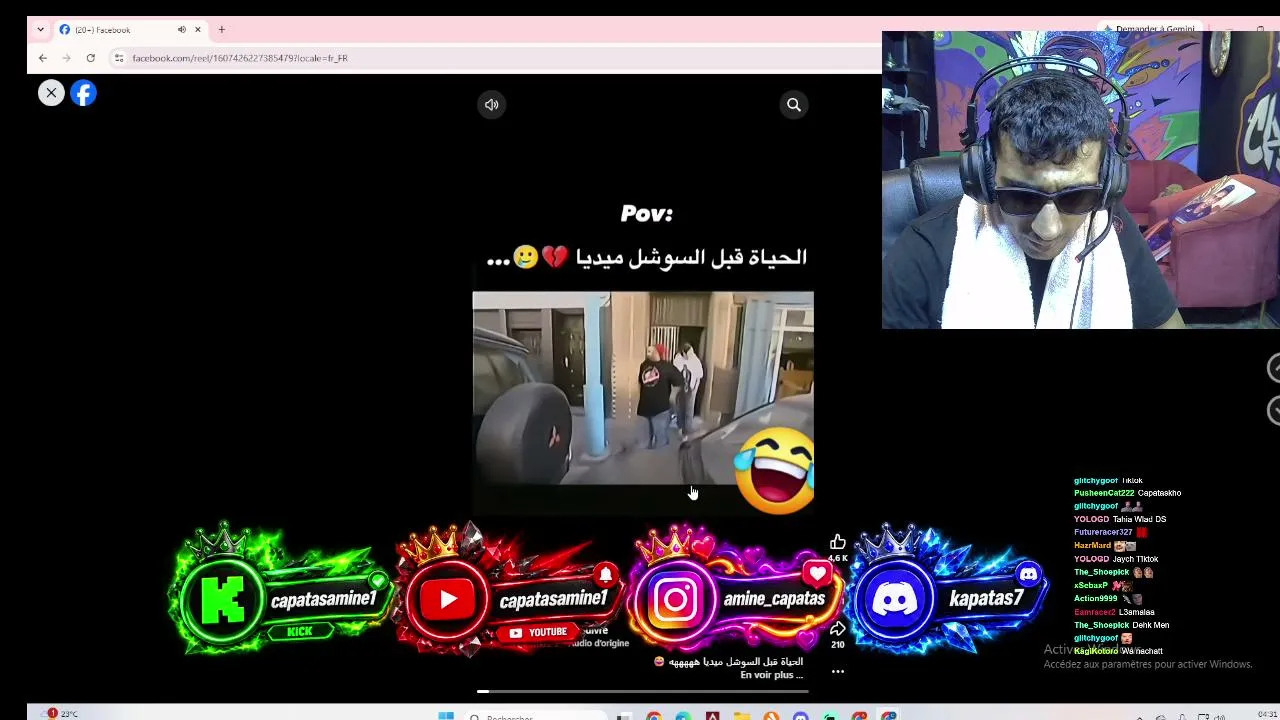Viewport: 1280px width, 720px height.
Task: Go to Facebook home via the logo
Action: (x=83, y=93)
